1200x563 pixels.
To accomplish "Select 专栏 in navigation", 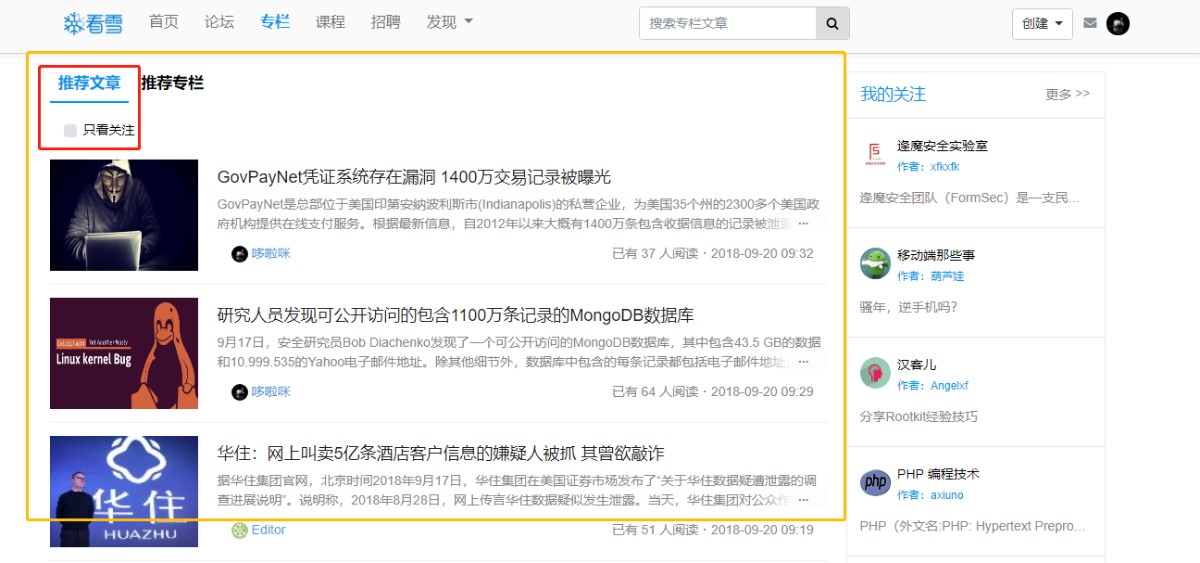I will tap(275, 22).
